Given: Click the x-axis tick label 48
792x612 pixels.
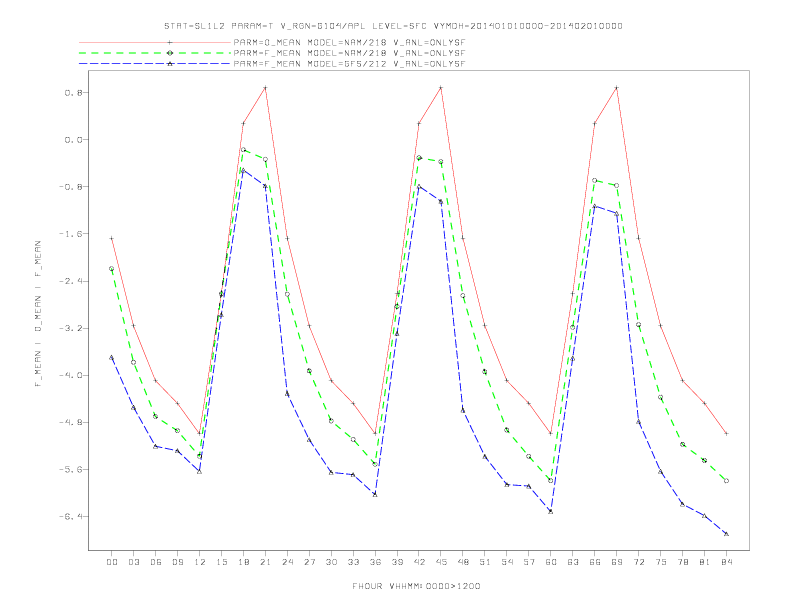Looking at the screenshot, I should tap(463, 562).
